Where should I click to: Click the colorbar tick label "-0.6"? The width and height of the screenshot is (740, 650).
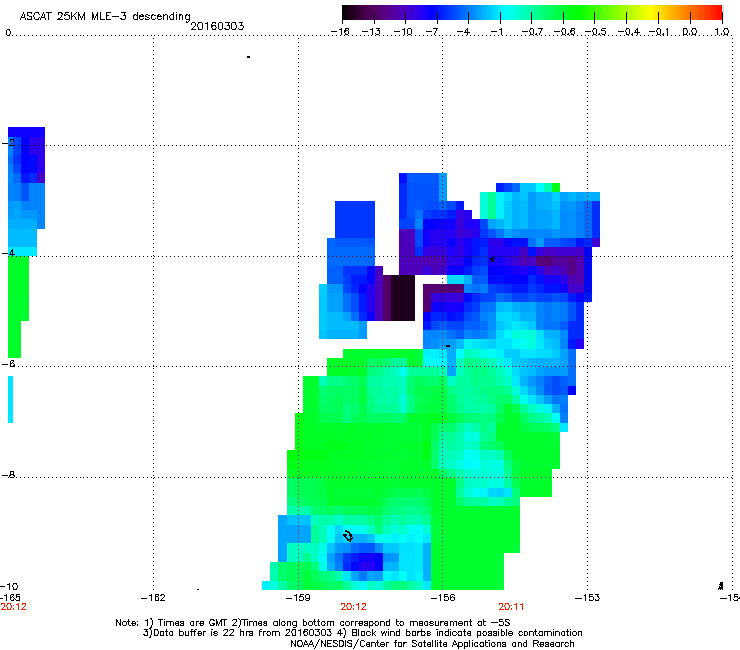click(564, 32)
